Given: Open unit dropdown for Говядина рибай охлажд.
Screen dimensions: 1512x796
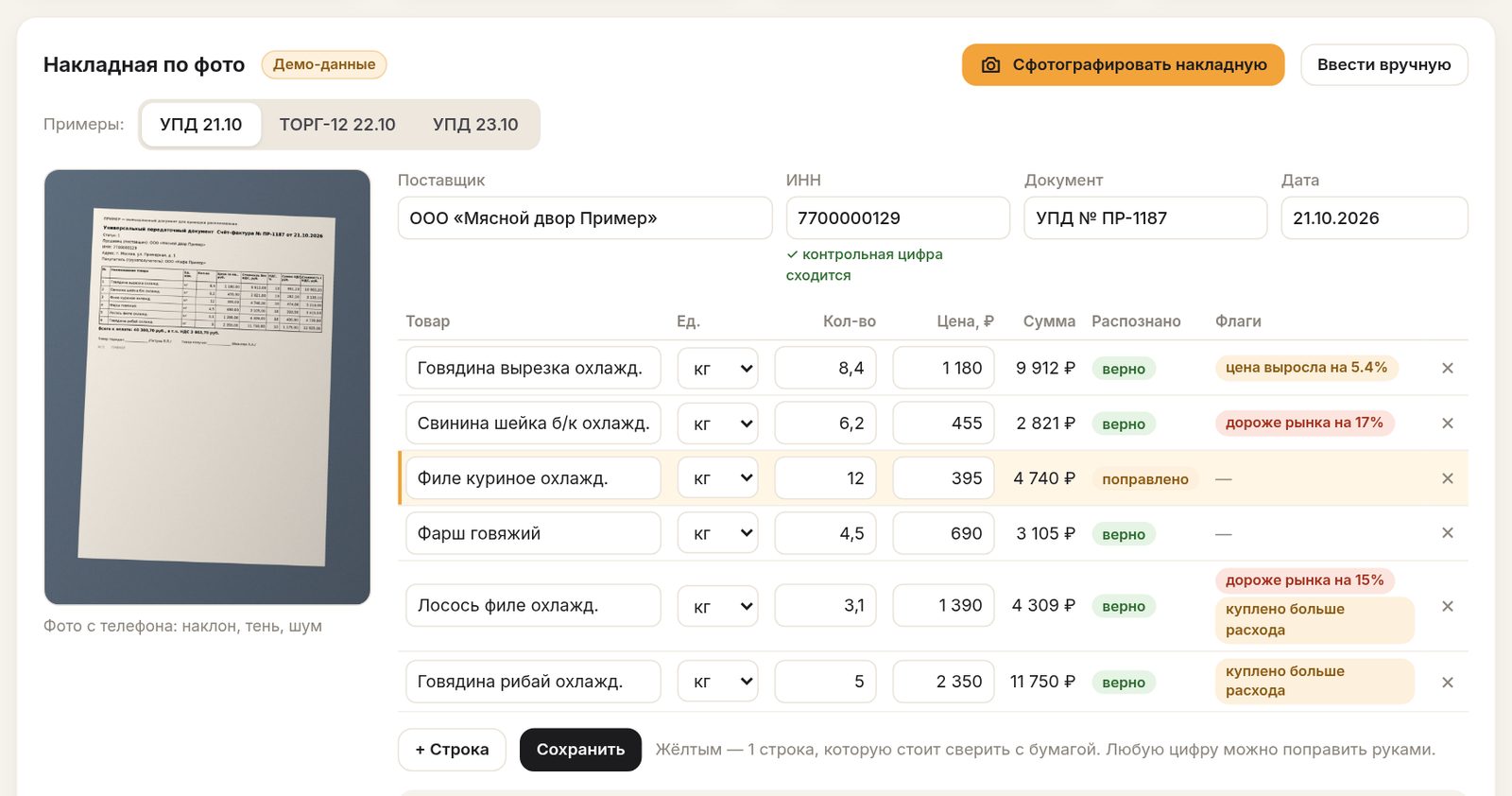Looking at the screenshot, I should point(718,682).
